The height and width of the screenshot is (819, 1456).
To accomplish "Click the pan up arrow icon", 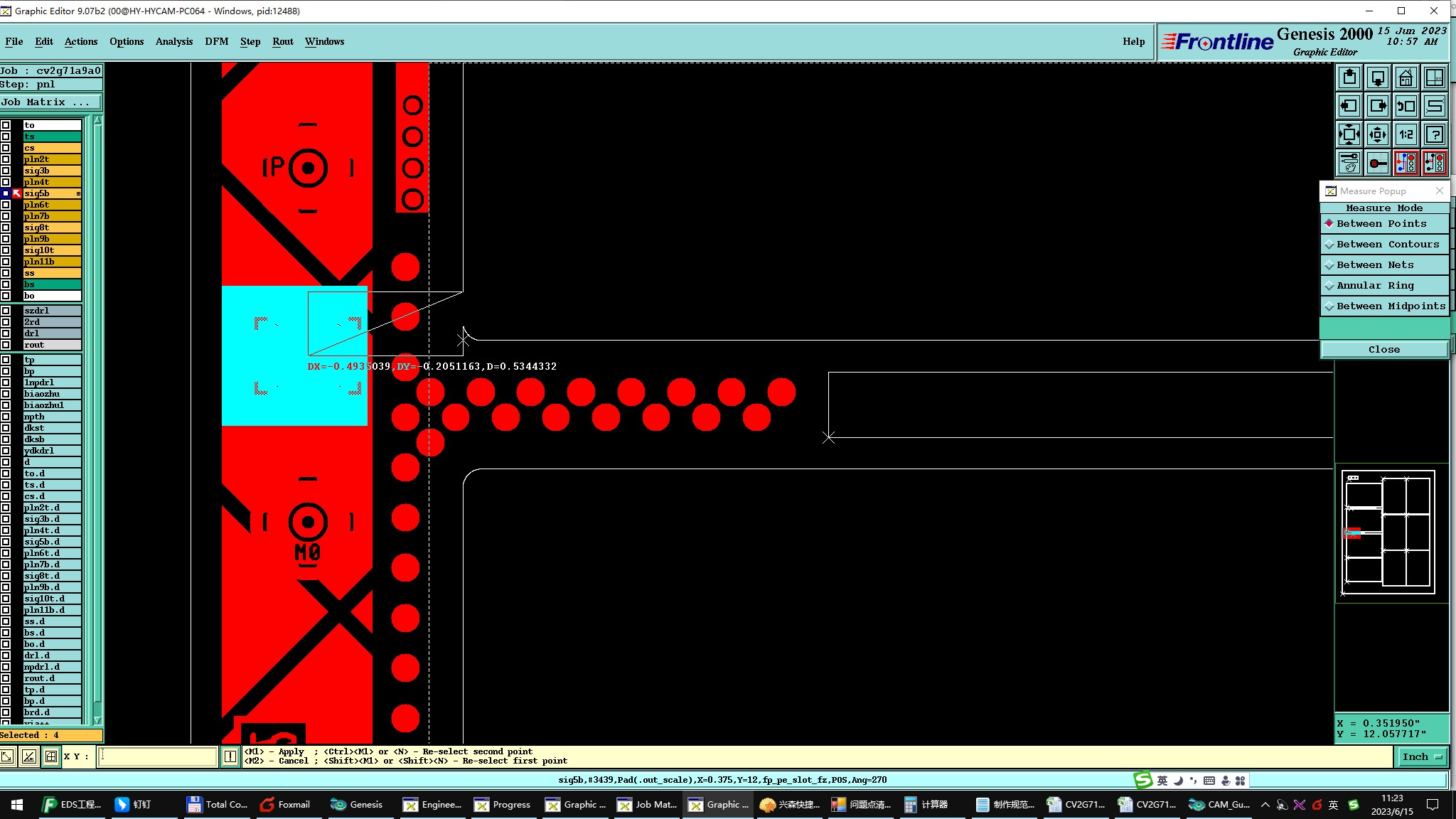I will [x=1349, y=77].
